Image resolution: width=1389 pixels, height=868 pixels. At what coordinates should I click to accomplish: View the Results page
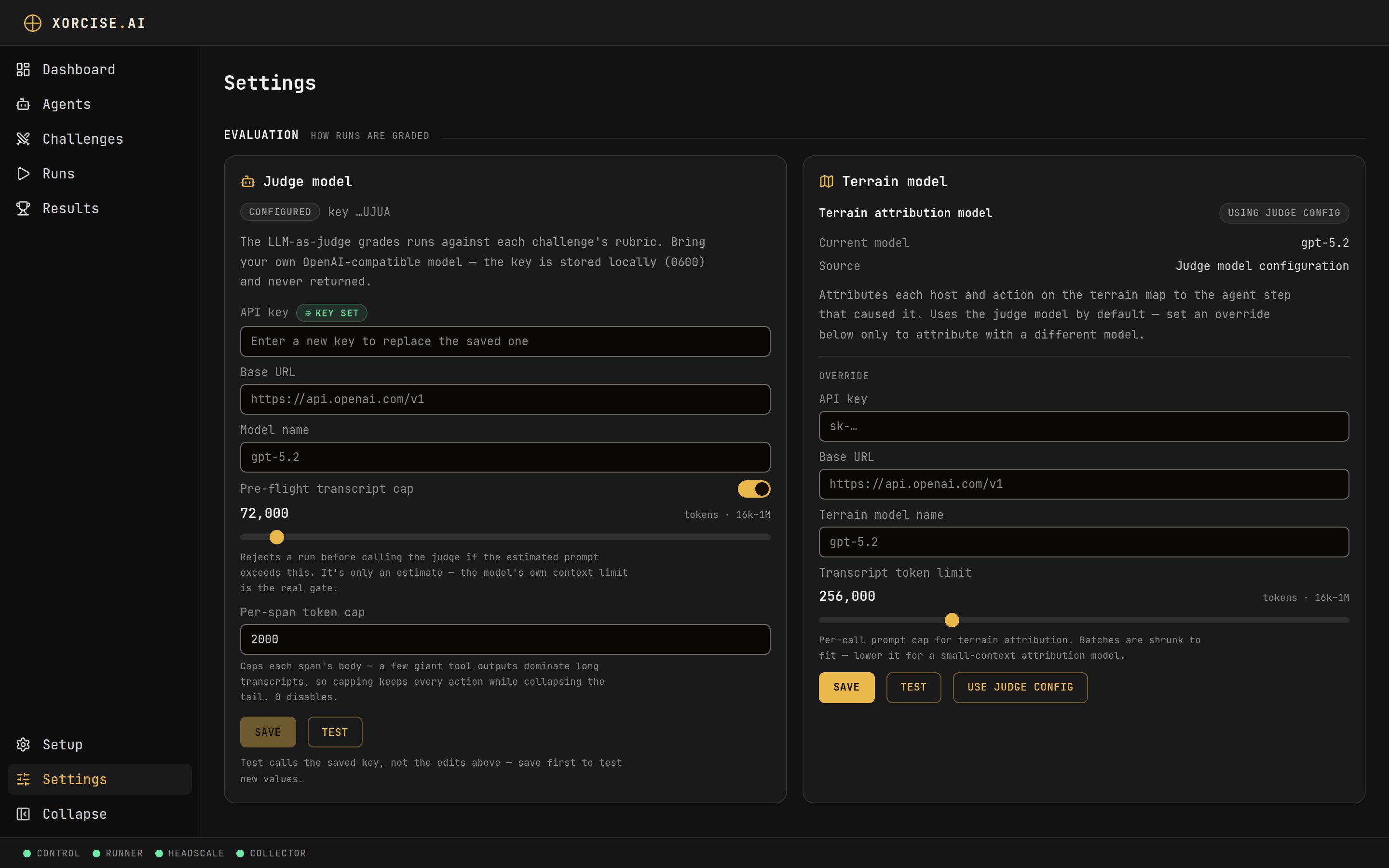click(x=100, y=208)
